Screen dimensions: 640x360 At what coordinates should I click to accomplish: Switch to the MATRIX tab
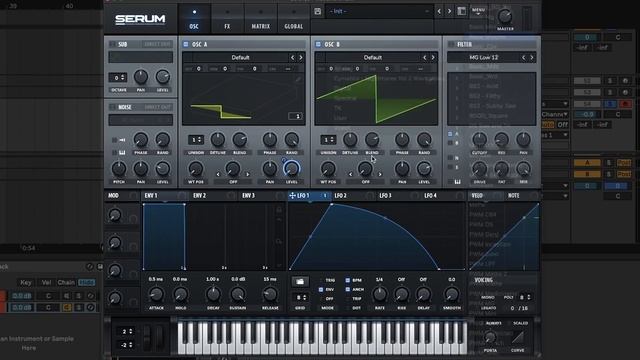(260, 19)
